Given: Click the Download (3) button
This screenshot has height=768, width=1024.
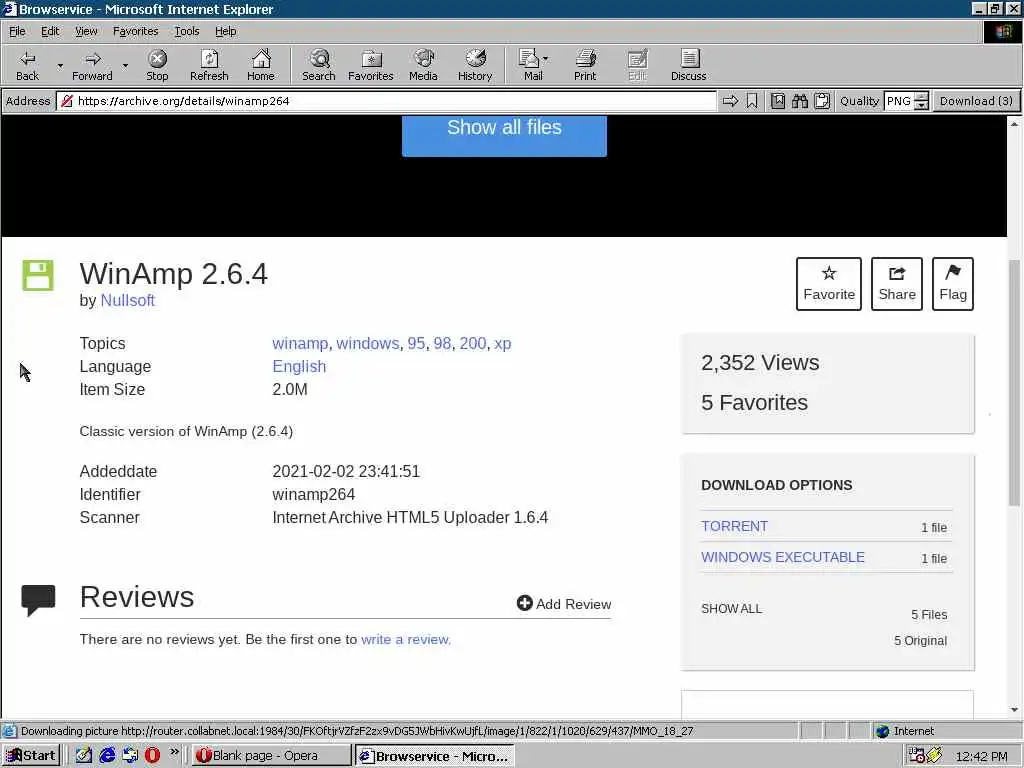Looking at the screenshot, I should [976, 101].
